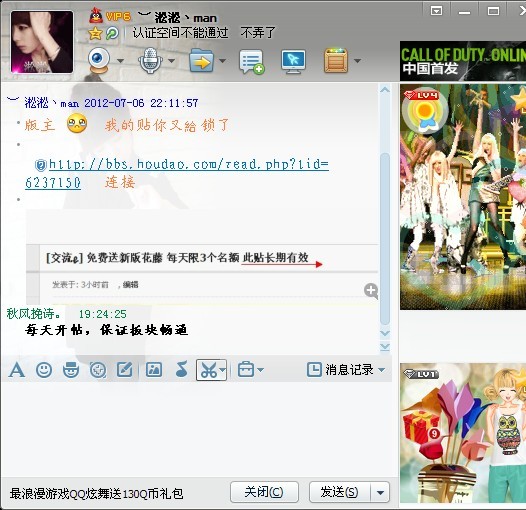Click the 发送(S) send button
Image resolution: width=526 pixels, height=510 pixels.
click(x=340, y=492)
